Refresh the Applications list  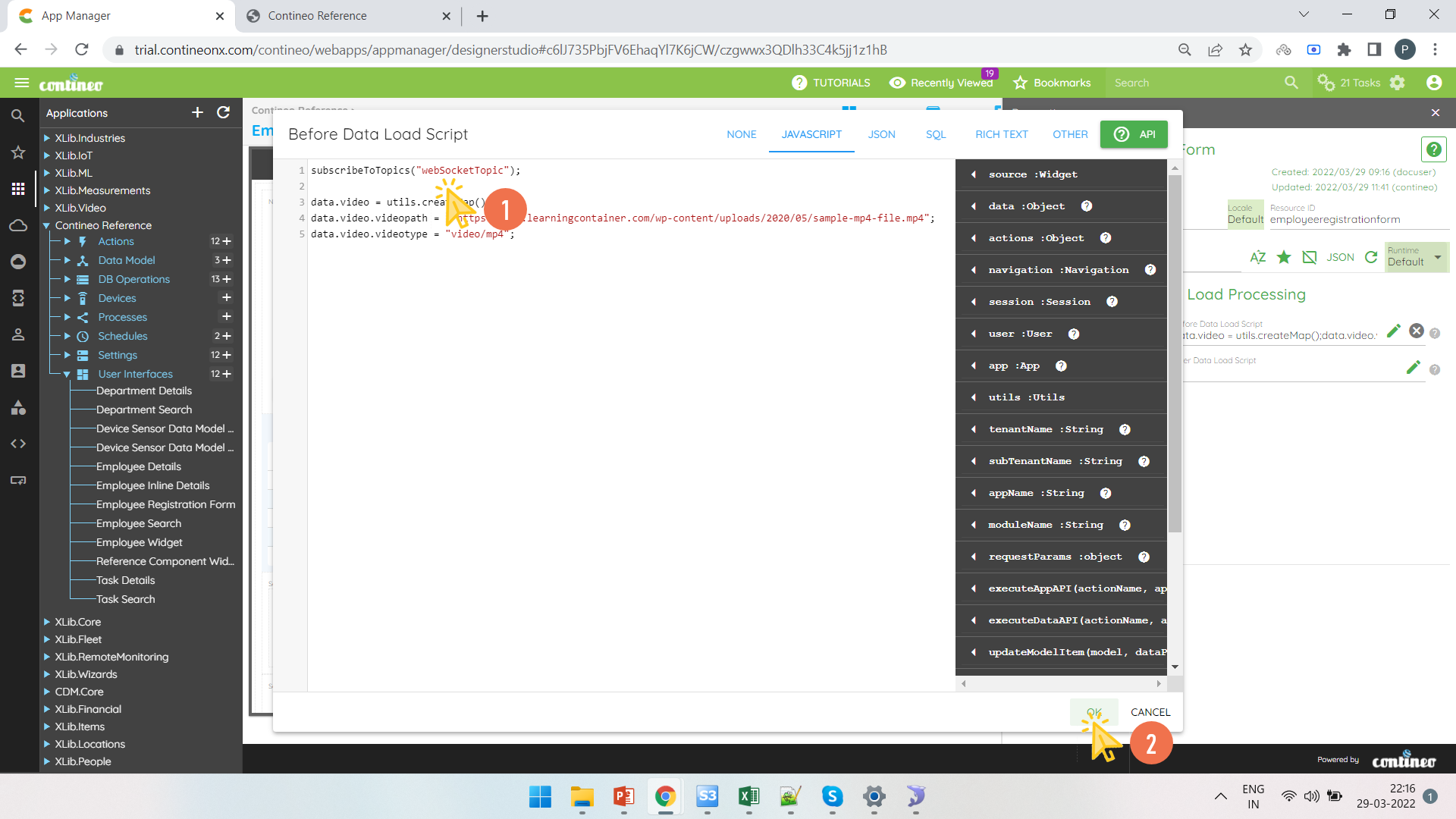[x=223, y=112]
